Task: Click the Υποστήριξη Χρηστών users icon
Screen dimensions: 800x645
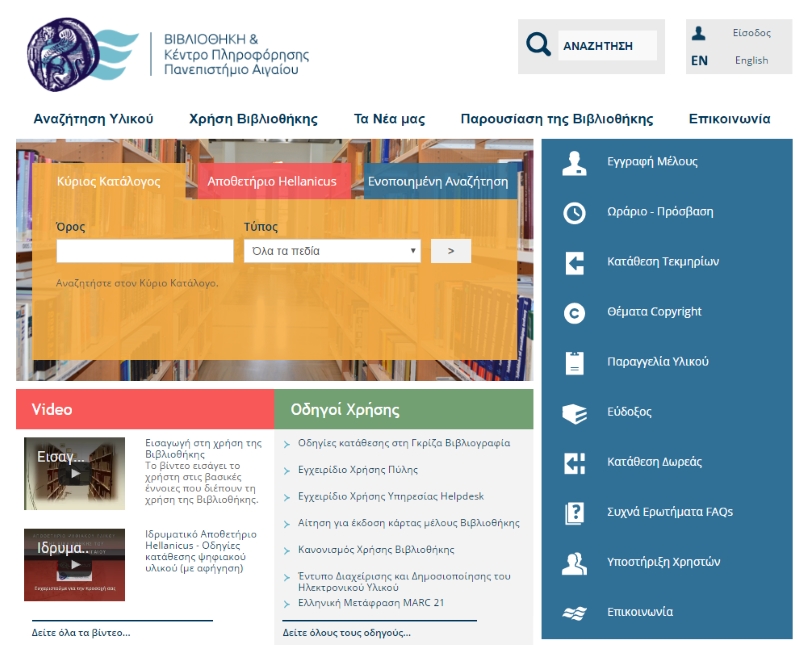Action: [574, 563]
